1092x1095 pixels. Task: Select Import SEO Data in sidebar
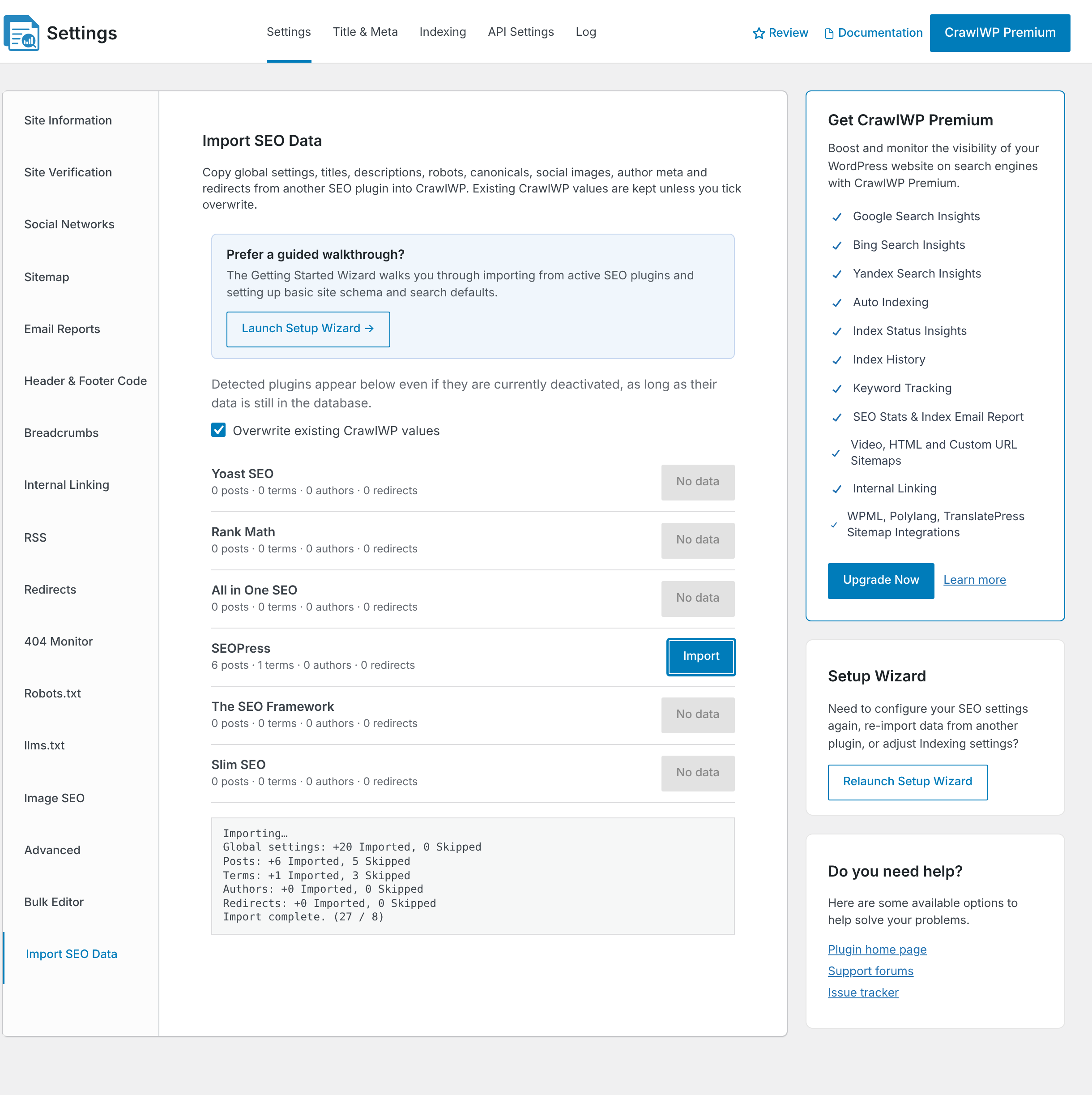[x=72, y=954]
